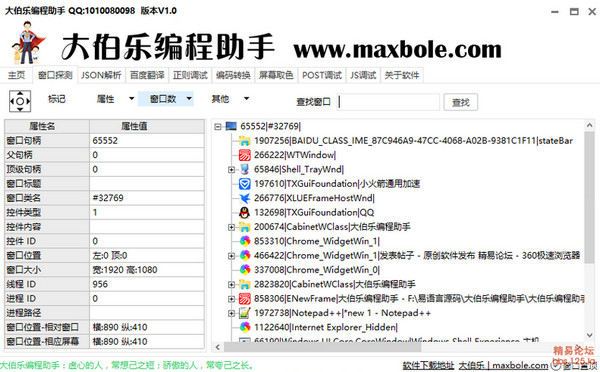Open the 其他 dropdown menu
The image size is (600, 372).
coord(246,99)
